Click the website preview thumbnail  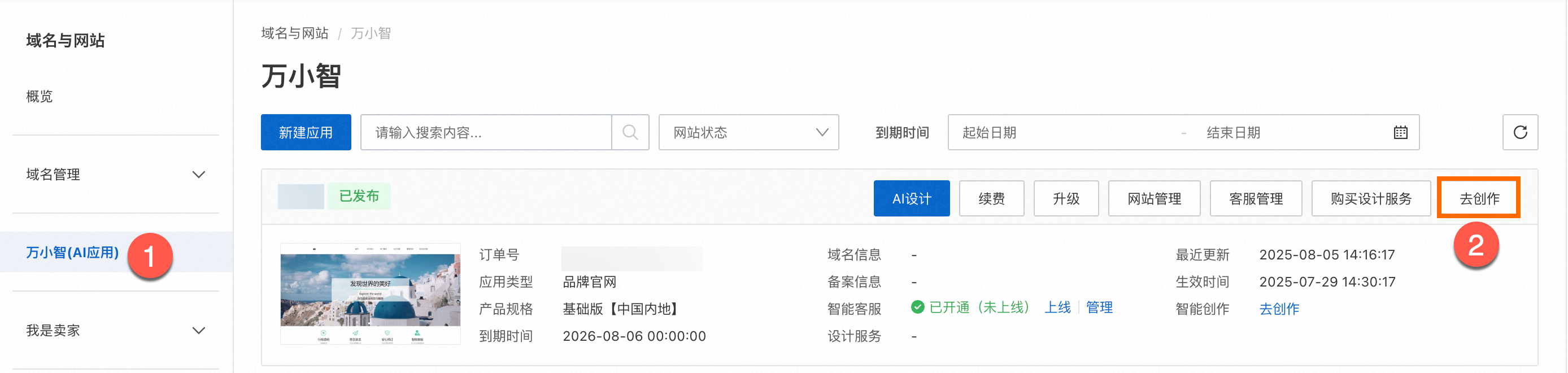[370, 294]
